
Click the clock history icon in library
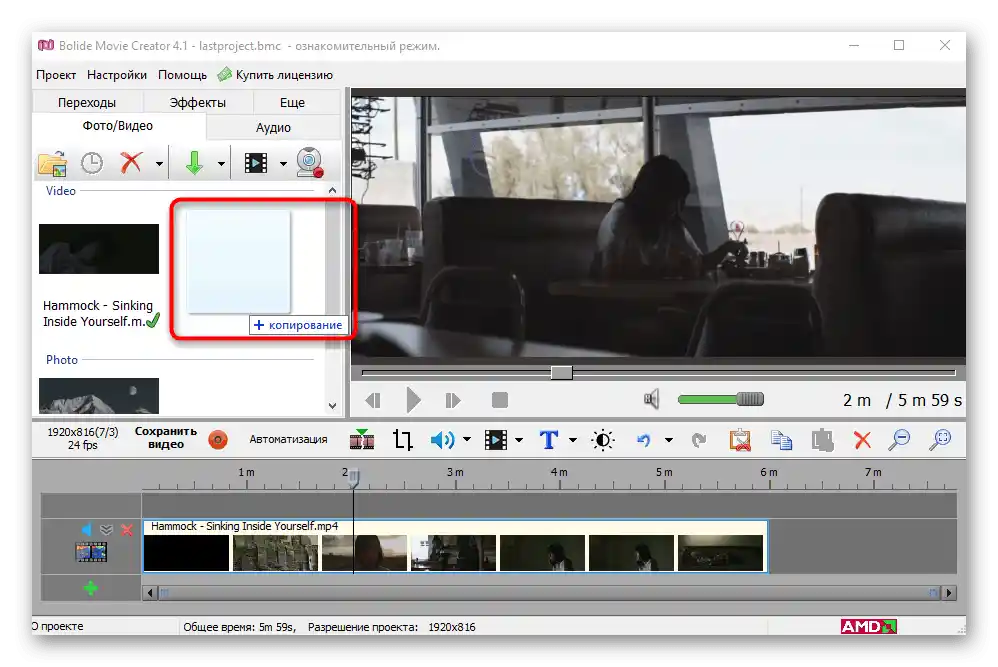click(92, 163)
